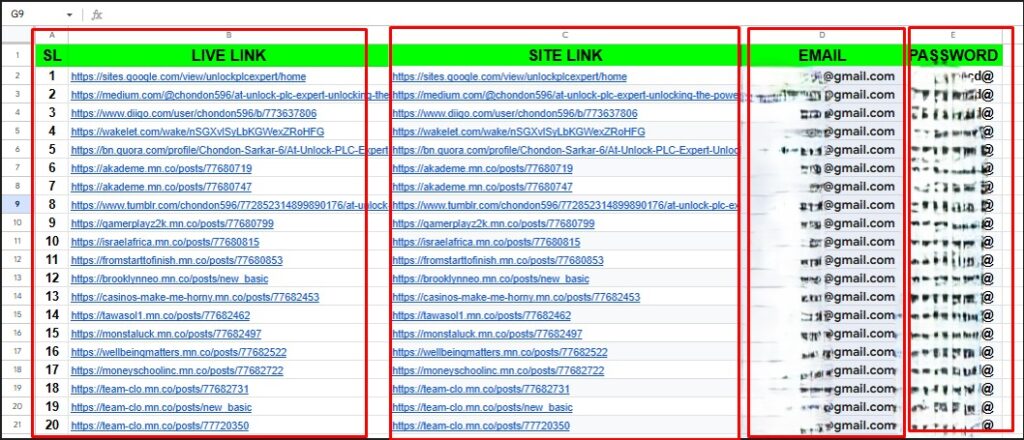Click SL cell with number 20

tap(51, 426)
